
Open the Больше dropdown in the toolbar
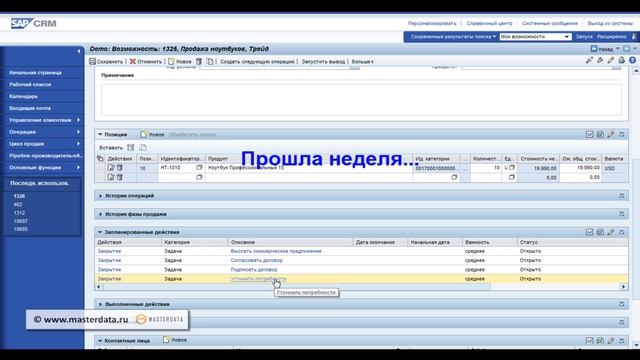362,62
